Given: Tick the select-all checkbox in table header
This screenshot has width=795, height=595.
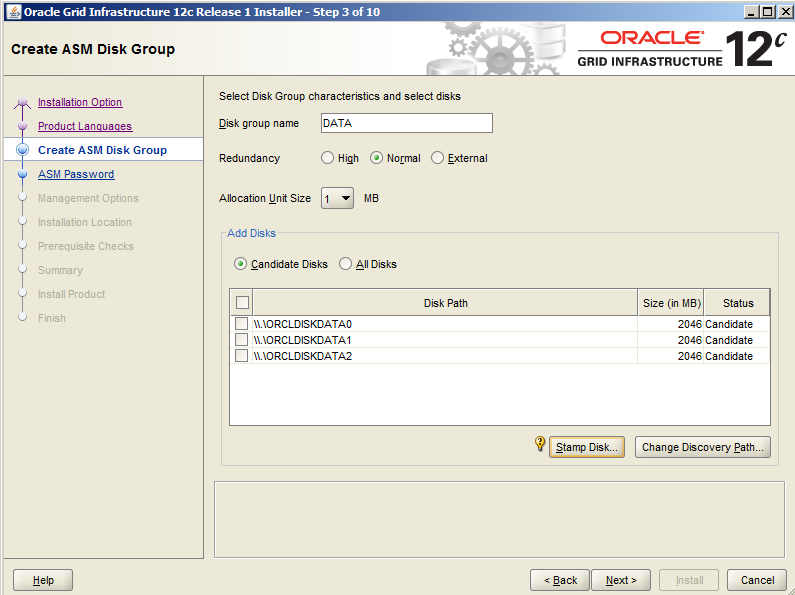Looking at the screenshot, I should (x=242, y=303).
